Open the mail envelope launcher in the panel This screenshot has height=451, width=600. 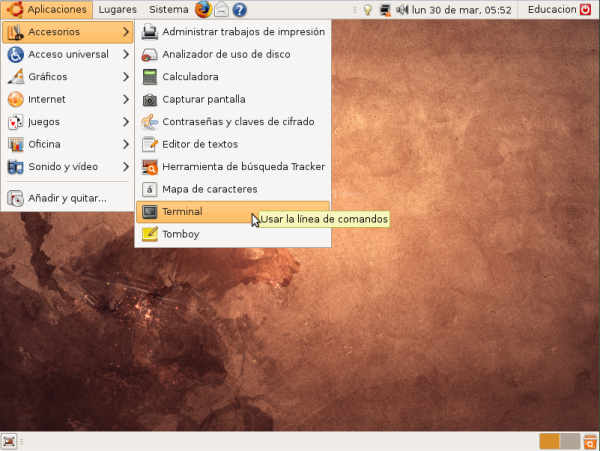tap(221, 10)
